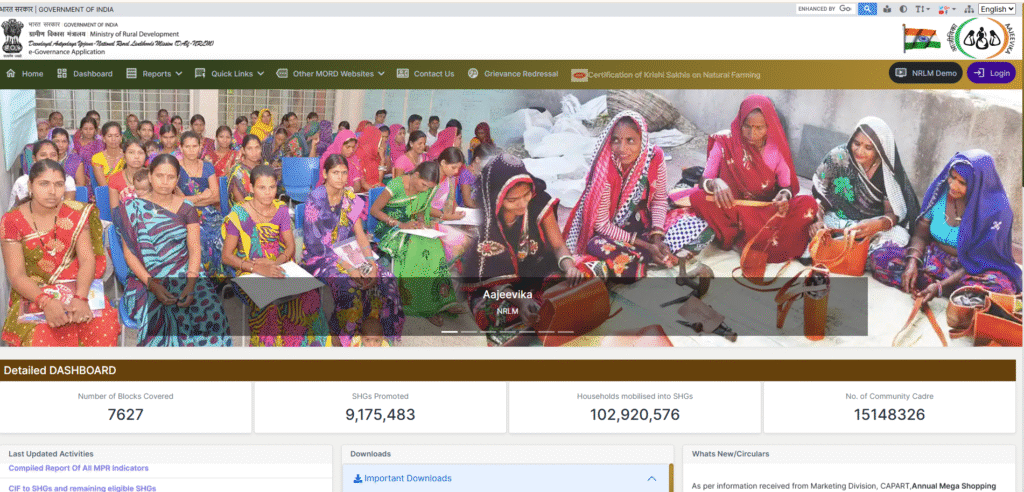Click the Number of Blocks Covered label

[125, 396]
